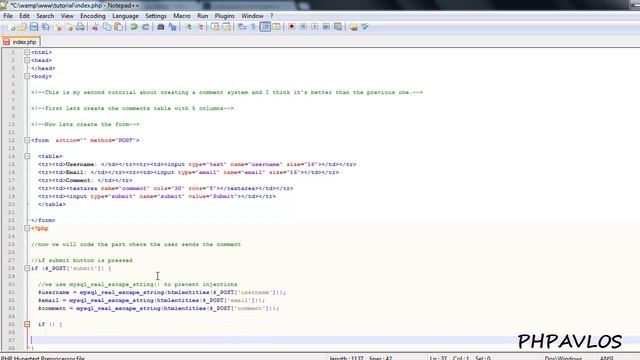Screen dimensions: 640x360
Task: Cut selection with the scissors icon
Action: (95, 27)
